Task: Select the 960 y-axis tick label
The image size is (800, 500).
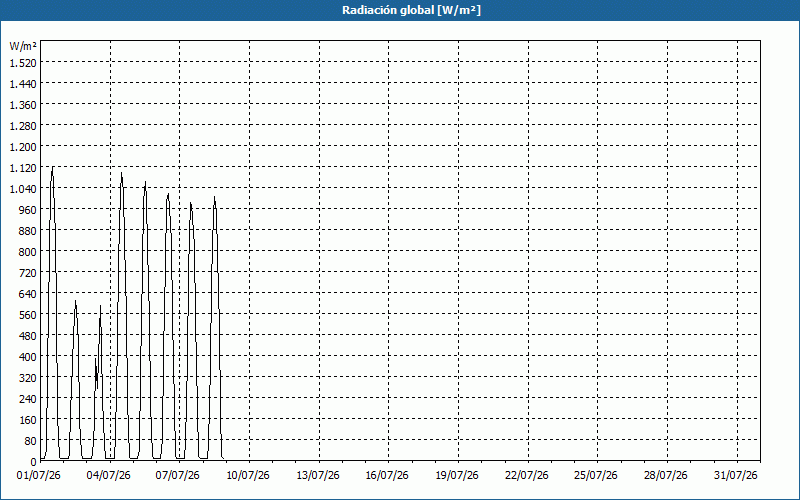Action: (28, 210)
